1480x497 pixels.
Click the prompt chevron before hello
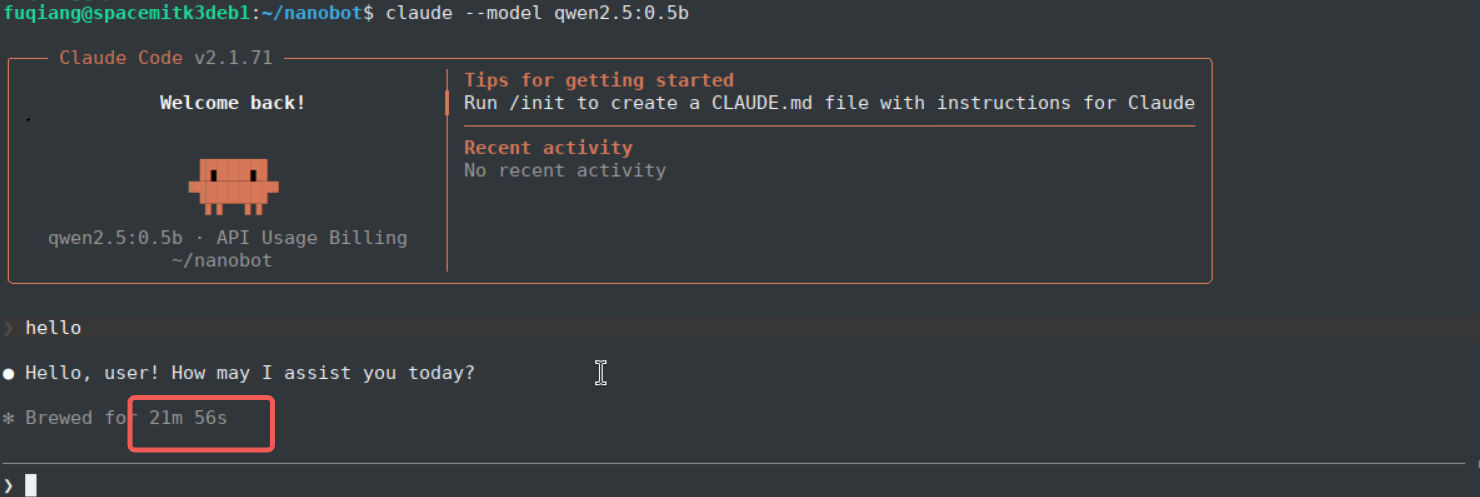(8, 328)
